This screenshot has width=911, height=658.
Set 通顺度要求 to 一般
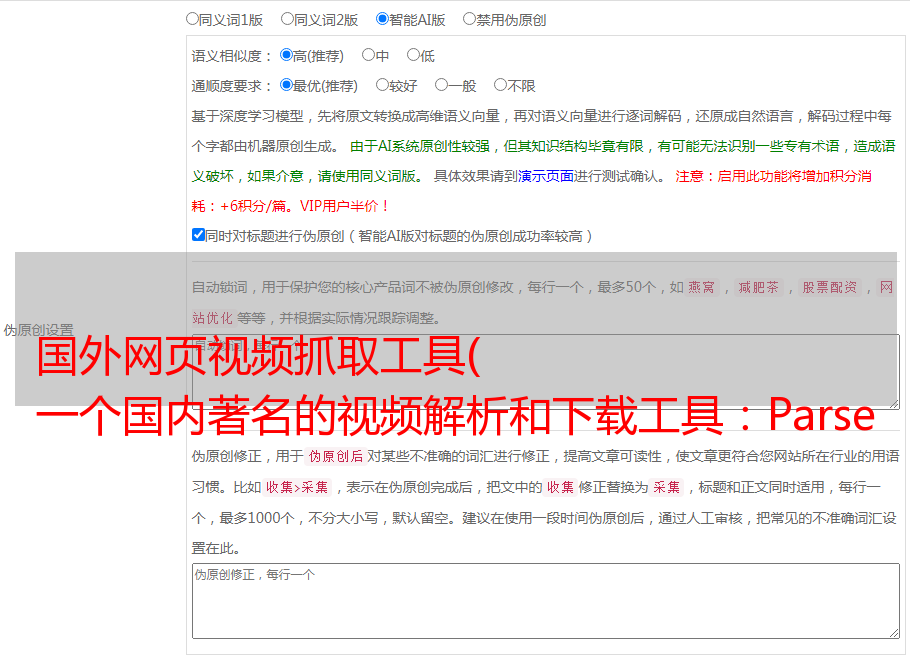click(441, 85)
